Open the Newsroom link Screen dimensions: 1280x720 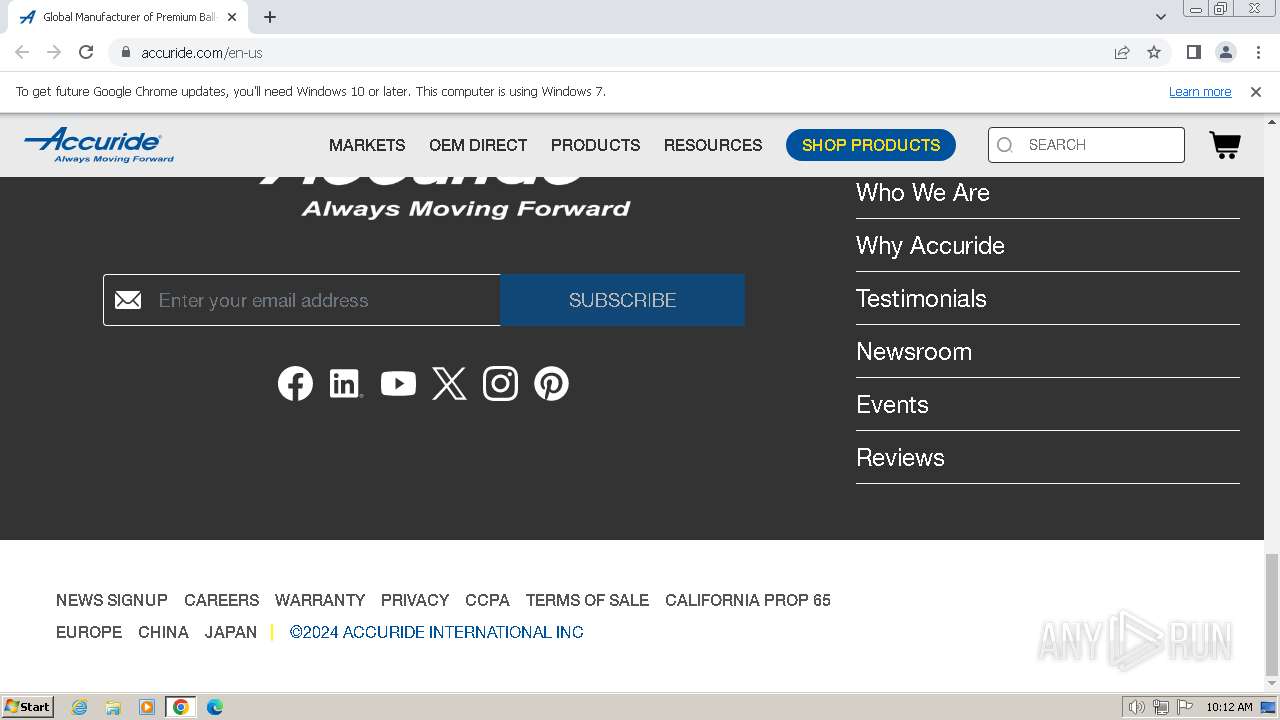(x=914, y=351)
